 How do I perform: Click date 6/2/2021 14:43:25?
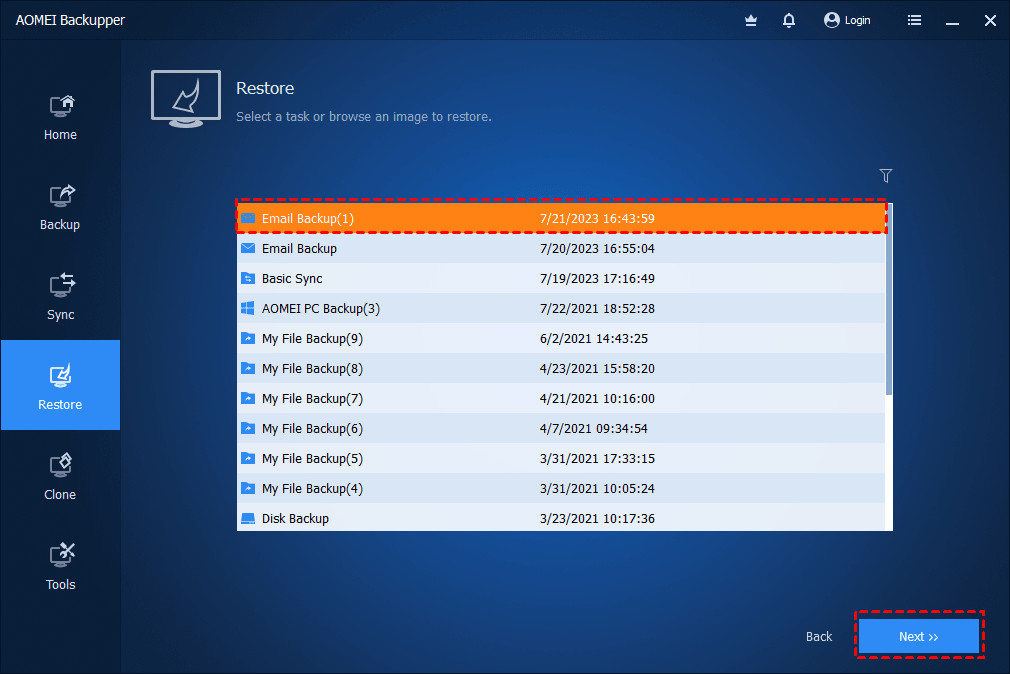coord(594,338)
